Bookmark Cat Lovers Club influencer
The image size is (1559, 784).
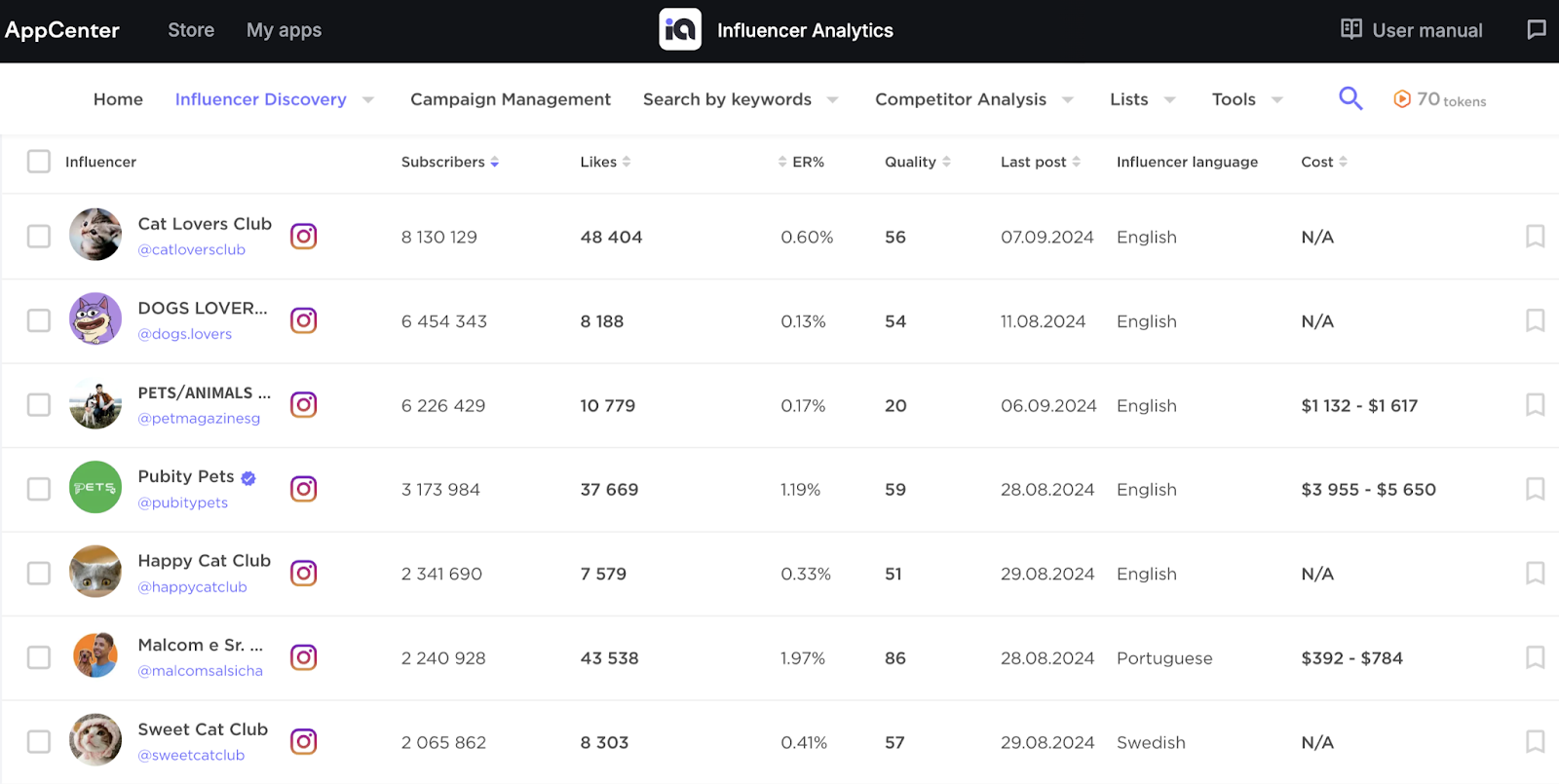point(1536,236)
